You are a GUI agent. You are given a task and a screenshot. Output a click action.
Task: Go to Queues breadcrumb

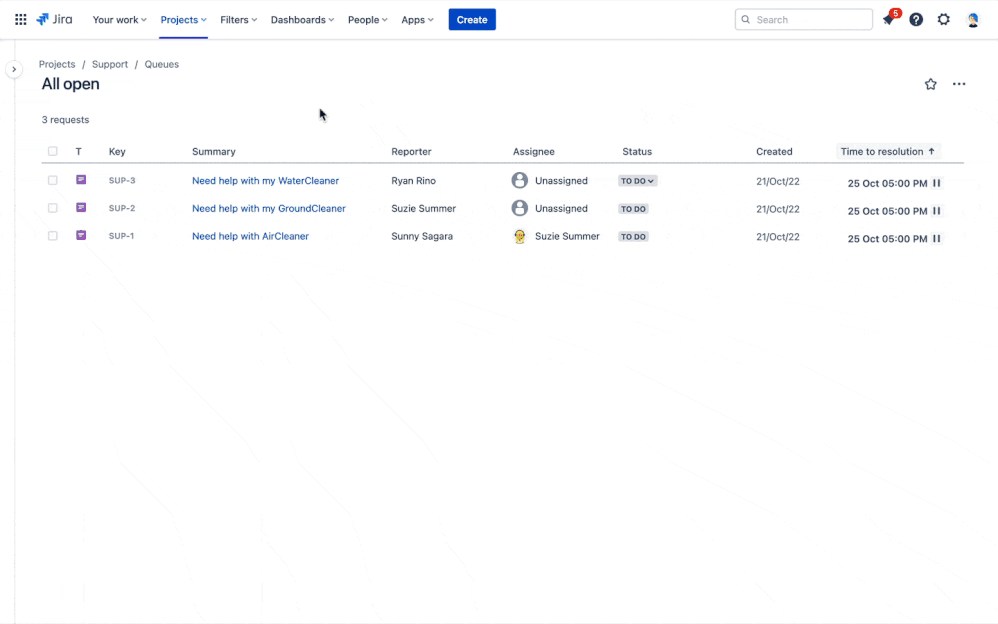tap(162, 64)
